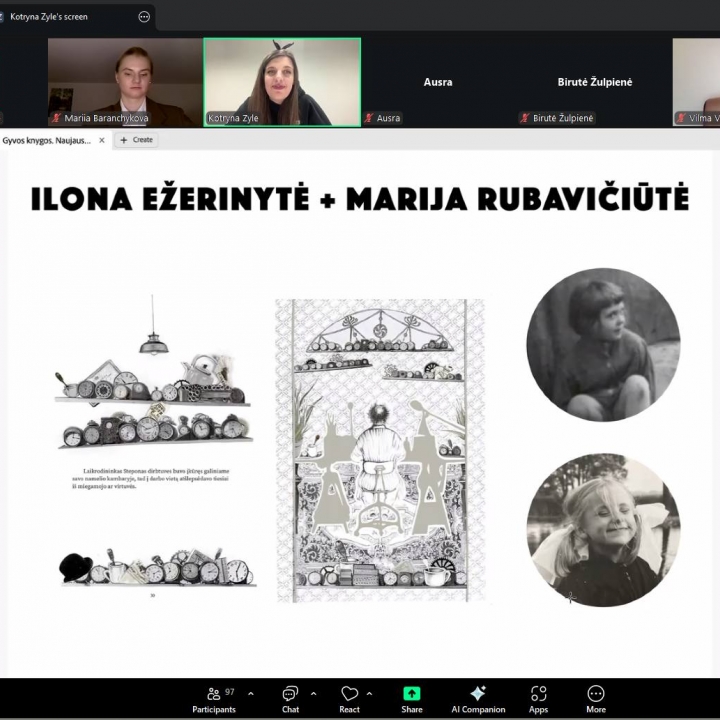Select Mariia Baranchykova's video tile

pyautogui.click(x=125, y=82)
